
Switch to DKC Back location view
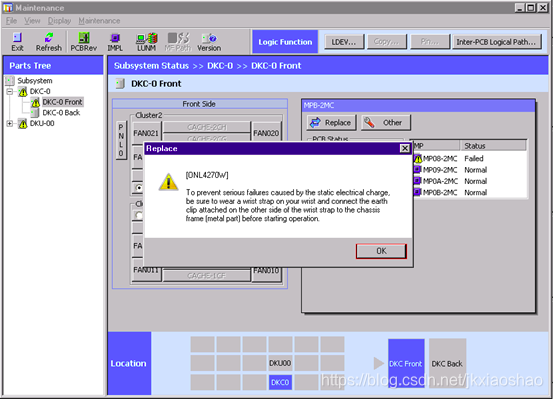[x=447, y=363]
